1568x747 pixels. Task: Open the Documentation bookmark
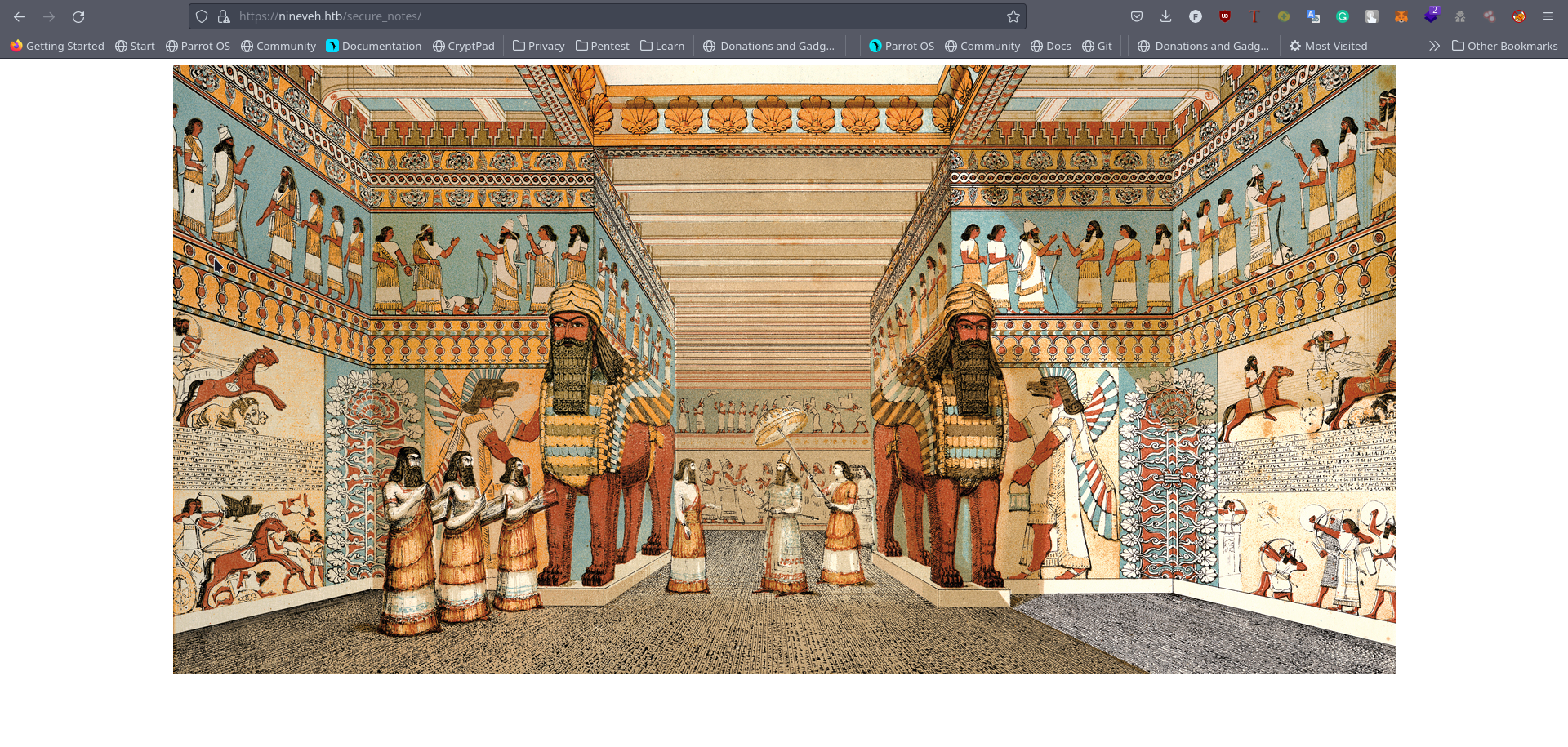coord(374,46)
